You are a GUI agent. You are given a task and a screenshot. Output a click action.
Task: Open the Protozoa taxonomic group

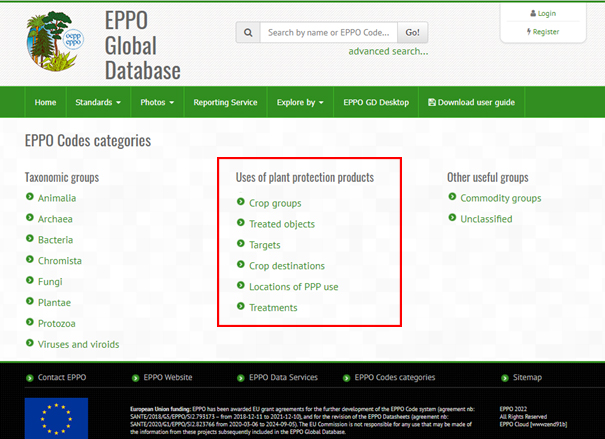(57, 323)
